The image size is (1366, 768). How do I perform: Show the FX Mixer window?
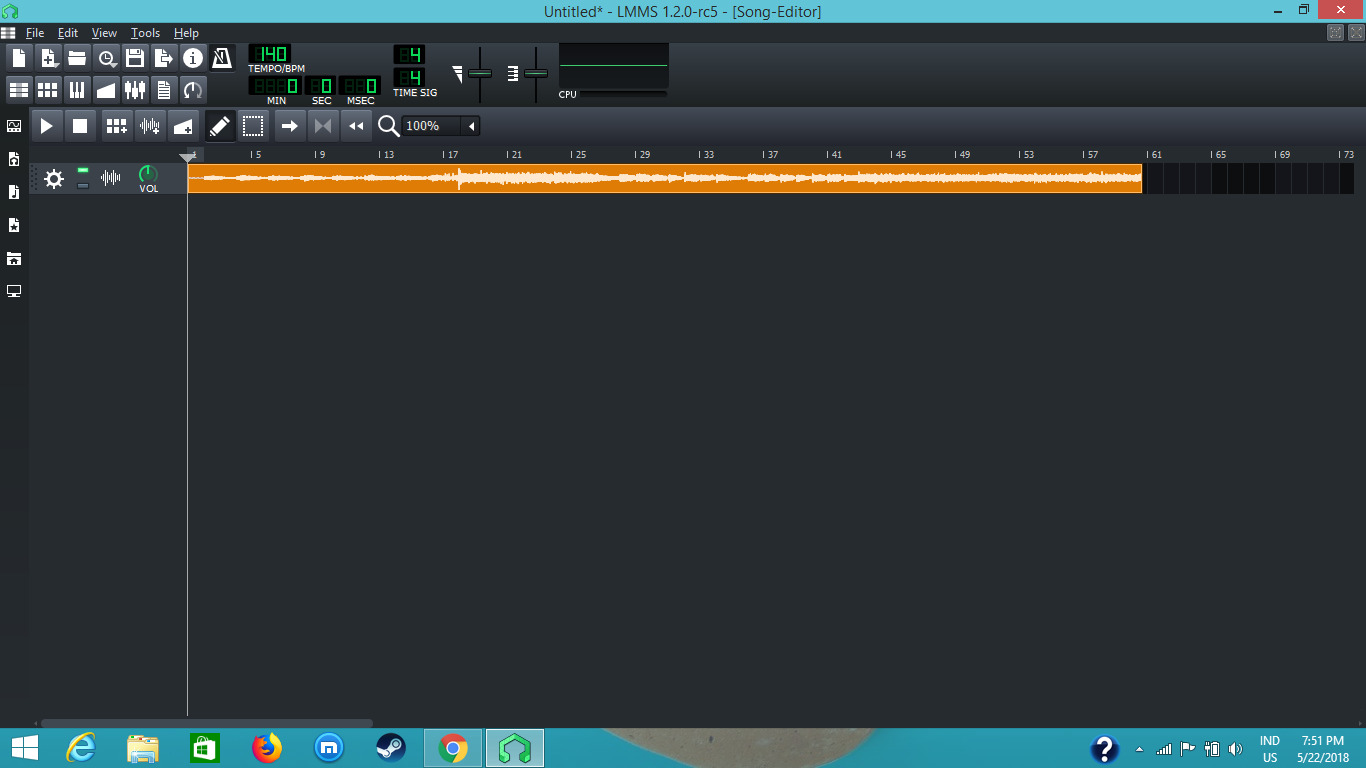click(x=135, y=90)
